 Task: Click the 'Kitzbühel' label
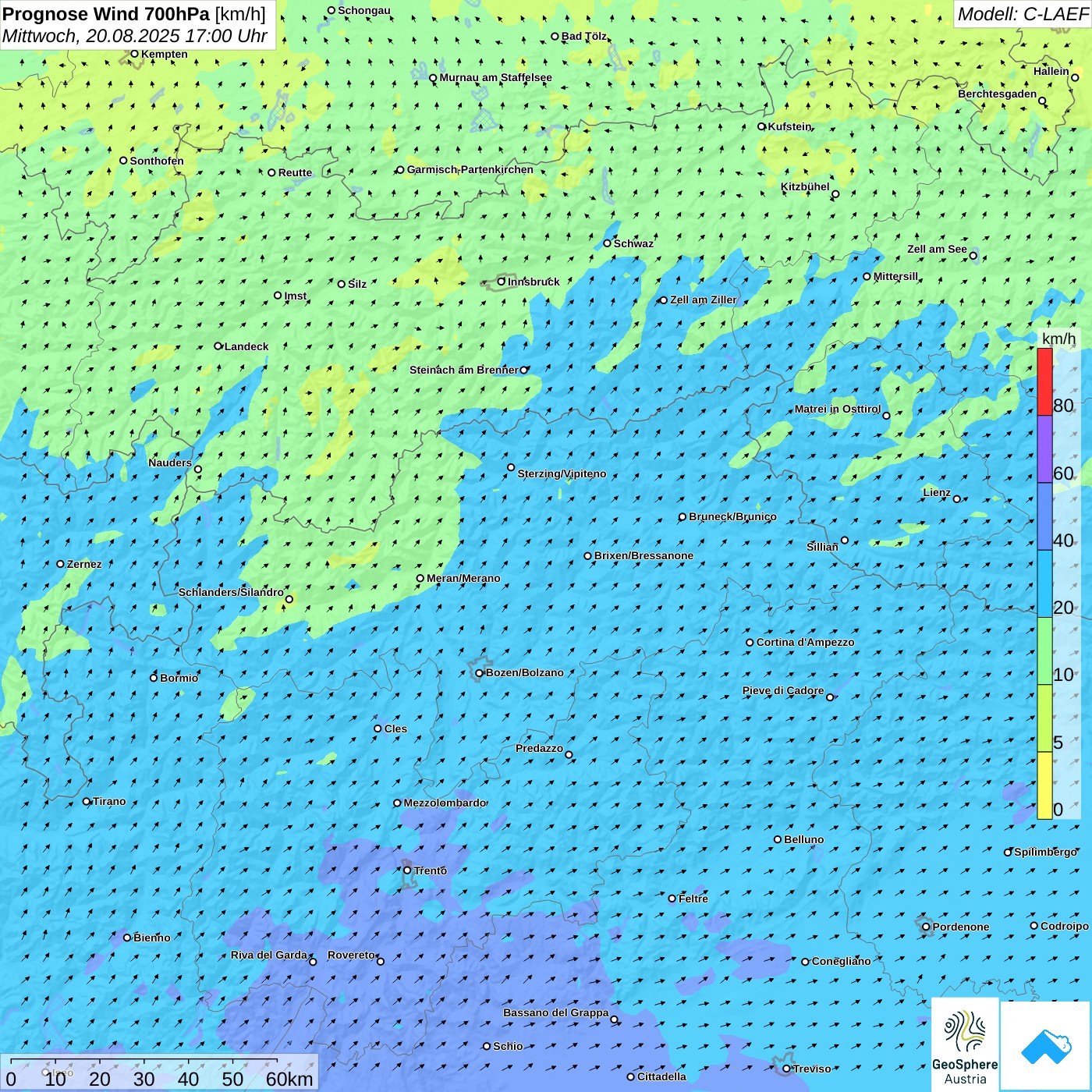(x=805, y=186)
